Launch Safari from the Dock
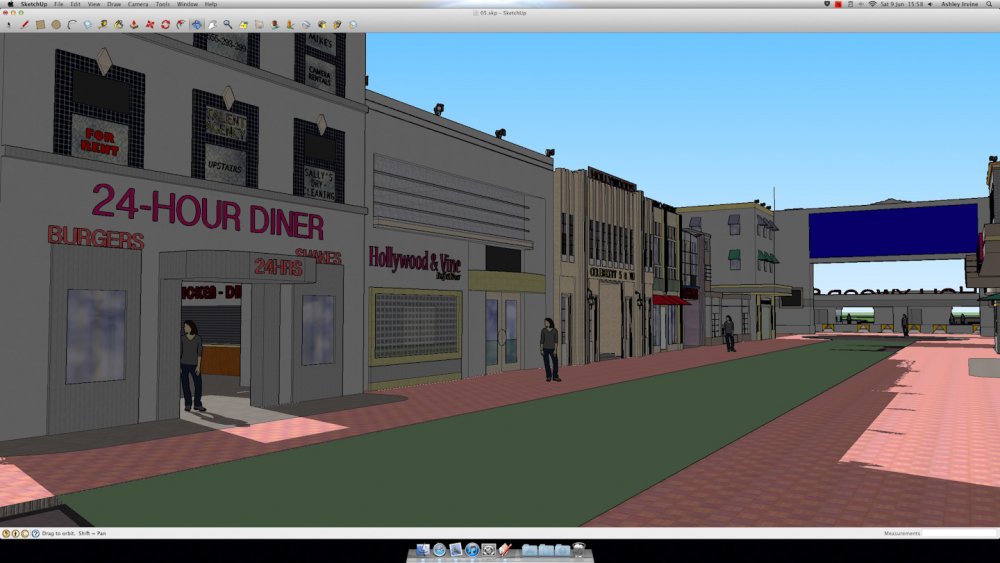The height and width of the screenshot is (563, 1000). 439,550
